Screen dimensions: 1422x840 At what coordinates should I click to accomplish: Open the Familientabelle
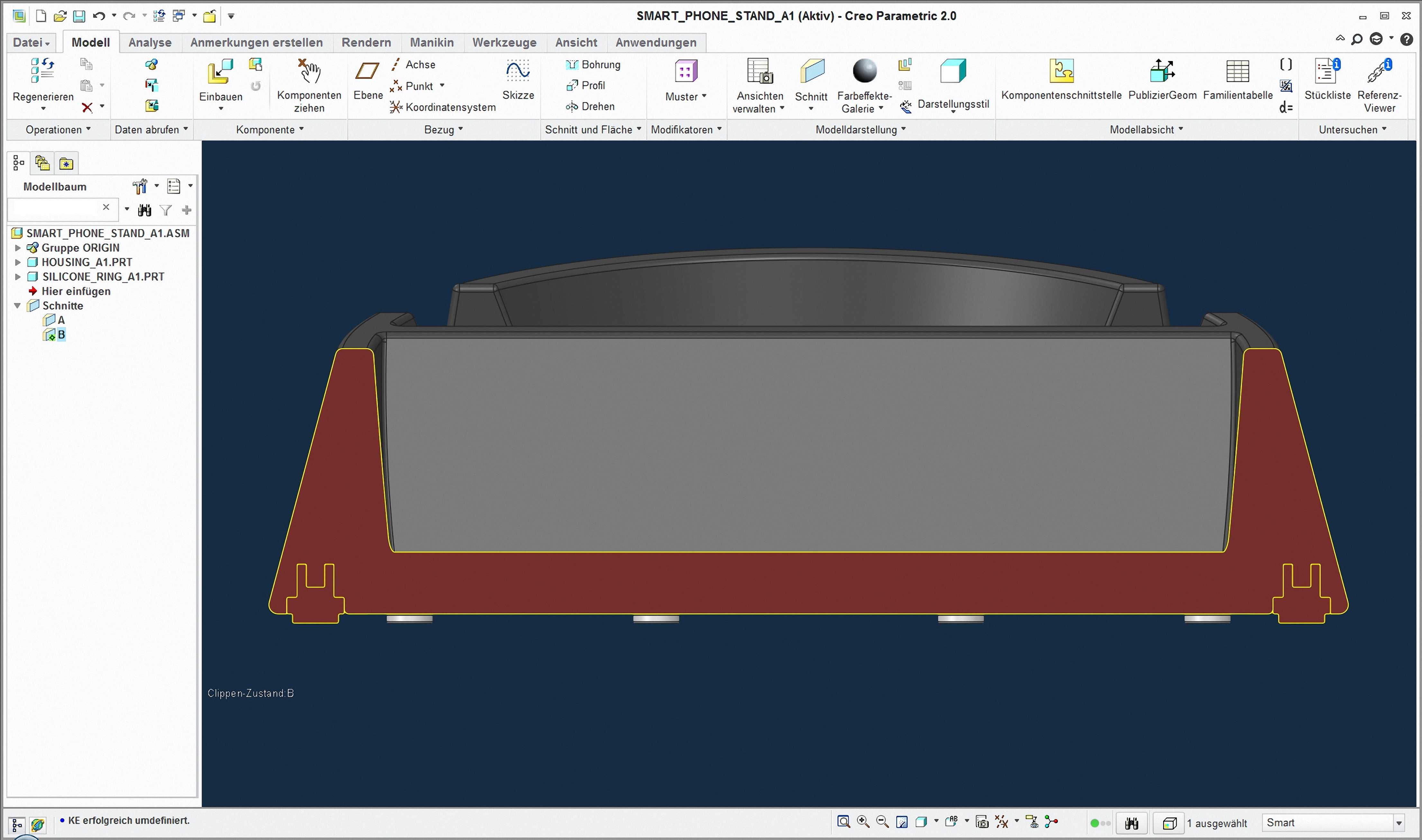click(1238, 80)
